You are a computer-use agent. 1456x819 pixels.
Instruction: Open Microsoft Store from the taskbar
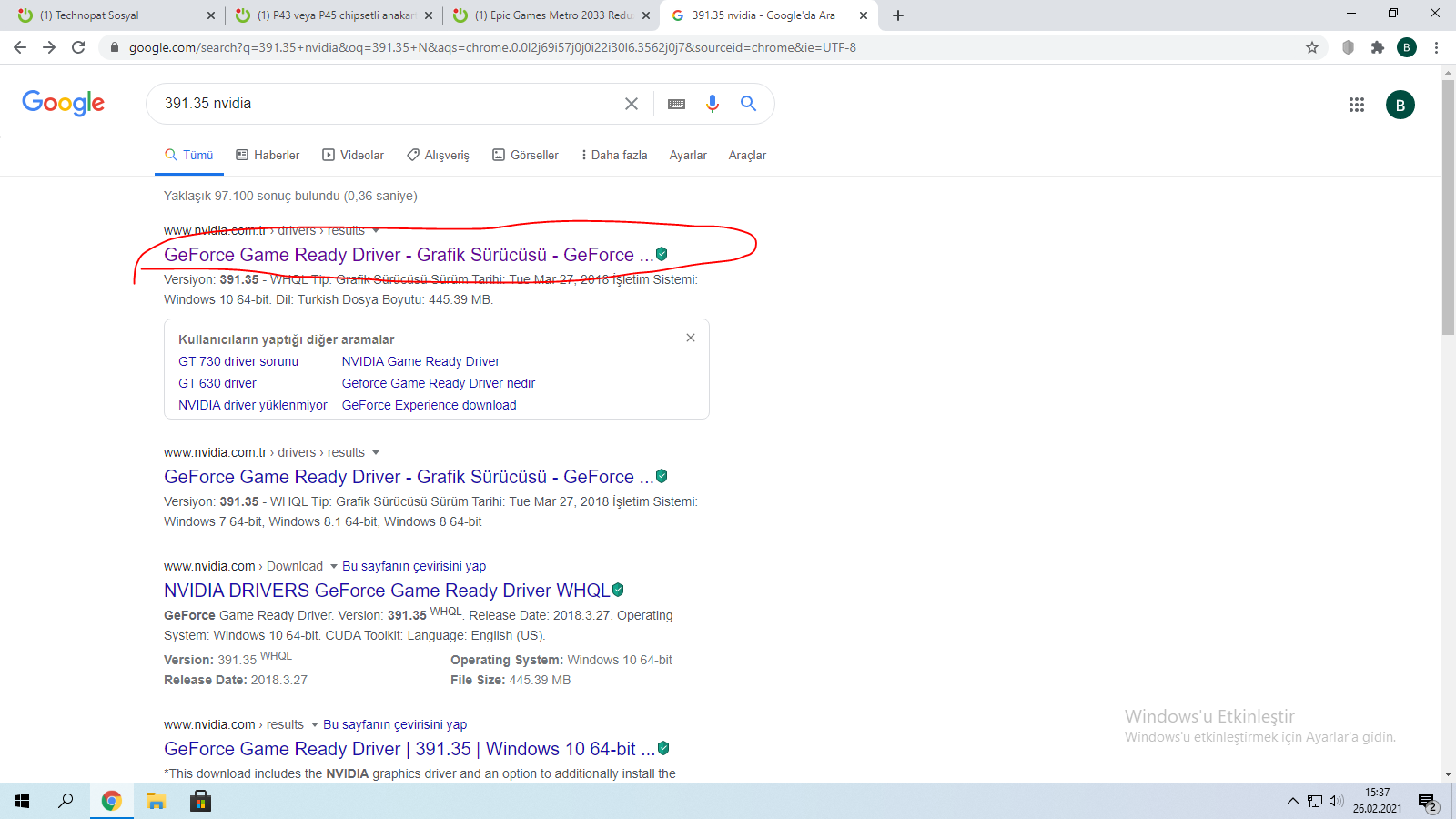(x=200, y=801)
